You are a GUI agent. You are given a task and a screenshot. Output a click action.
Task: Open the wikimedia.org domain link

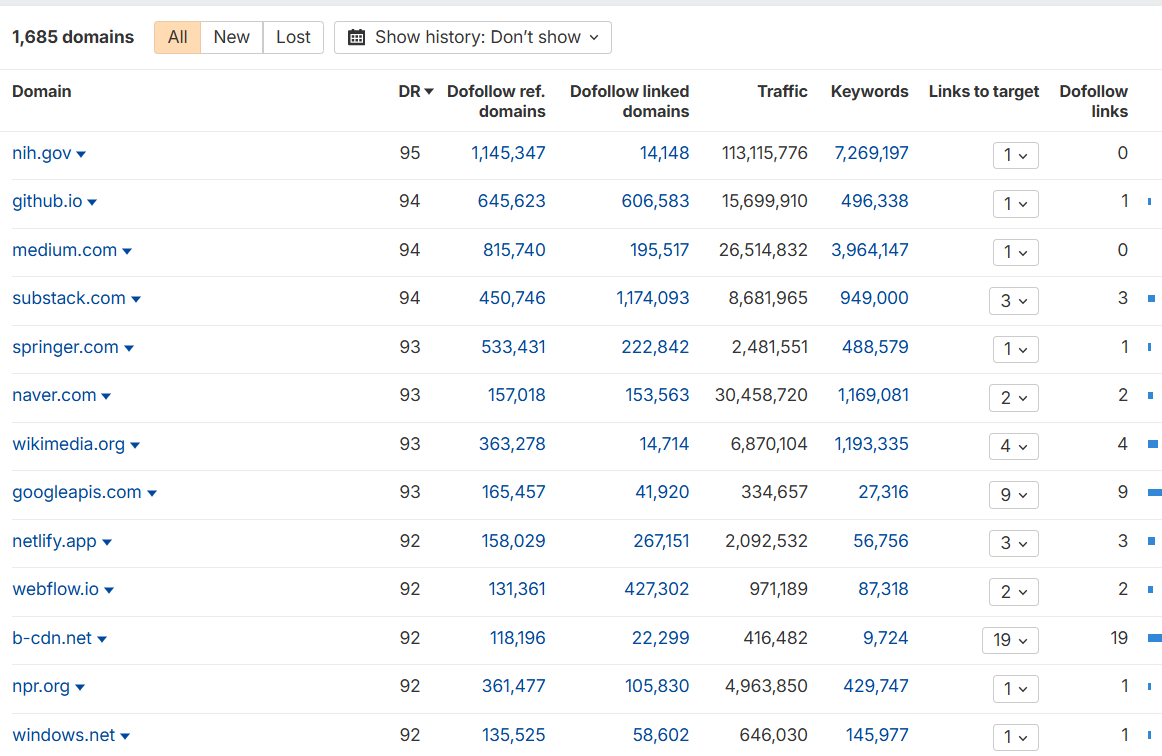pos(68,445)
